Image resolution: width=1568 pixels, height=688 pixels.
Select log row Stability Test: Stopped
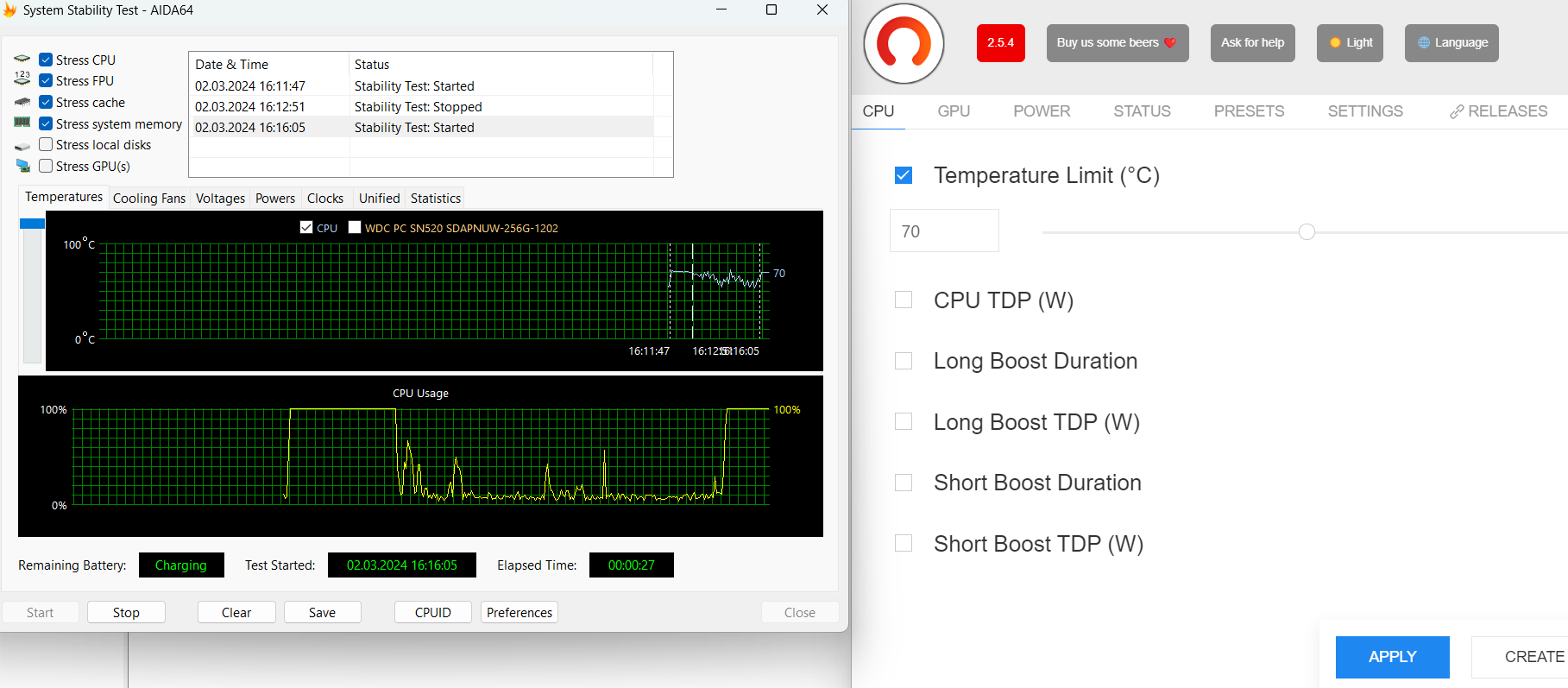click(x=421, y=106)
